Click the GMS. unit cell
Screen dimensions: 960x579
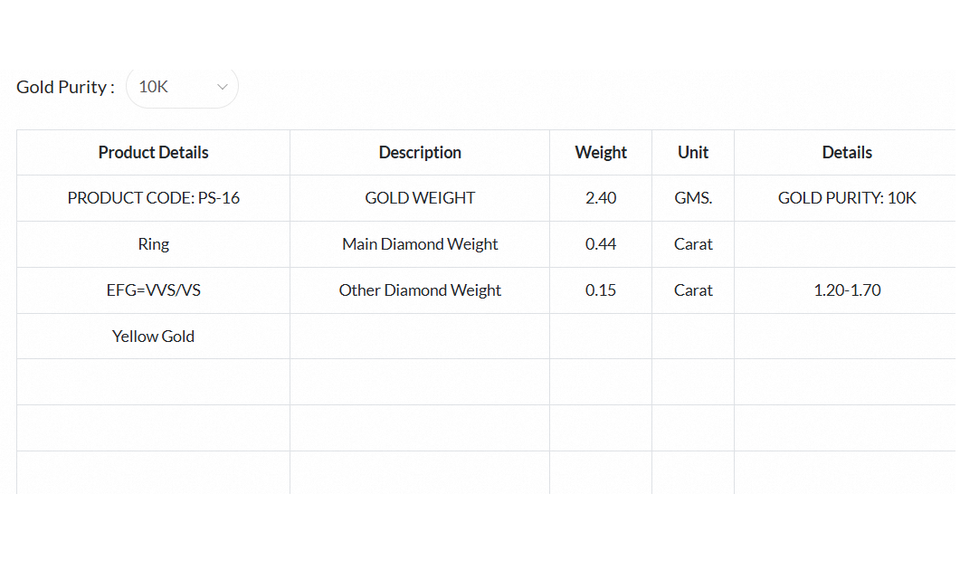(x=693, y=198)
